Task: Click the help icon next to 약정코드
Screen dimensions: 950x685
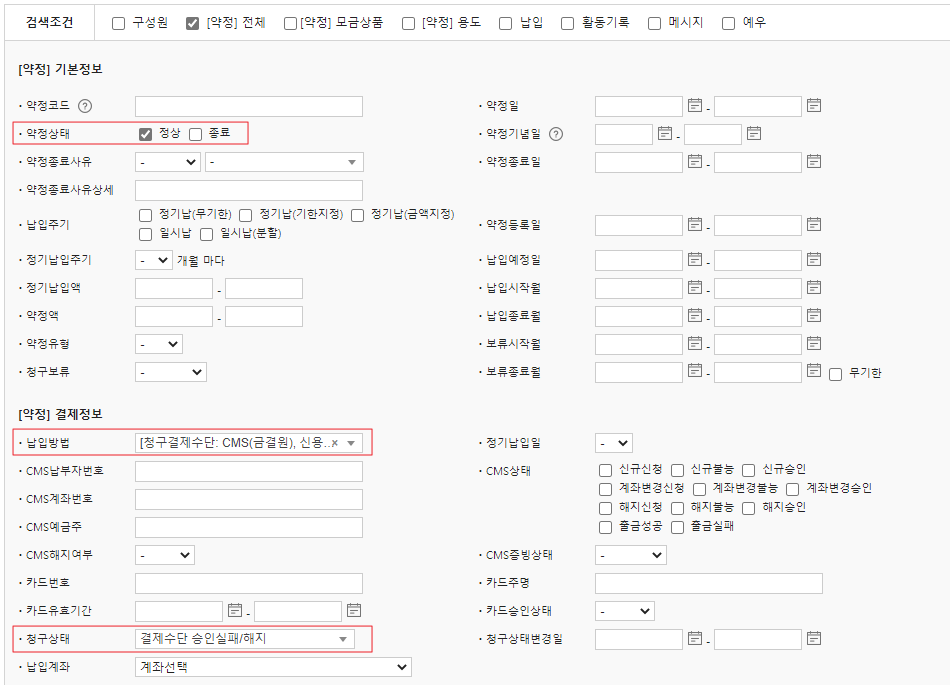Action: pos(85,106)
